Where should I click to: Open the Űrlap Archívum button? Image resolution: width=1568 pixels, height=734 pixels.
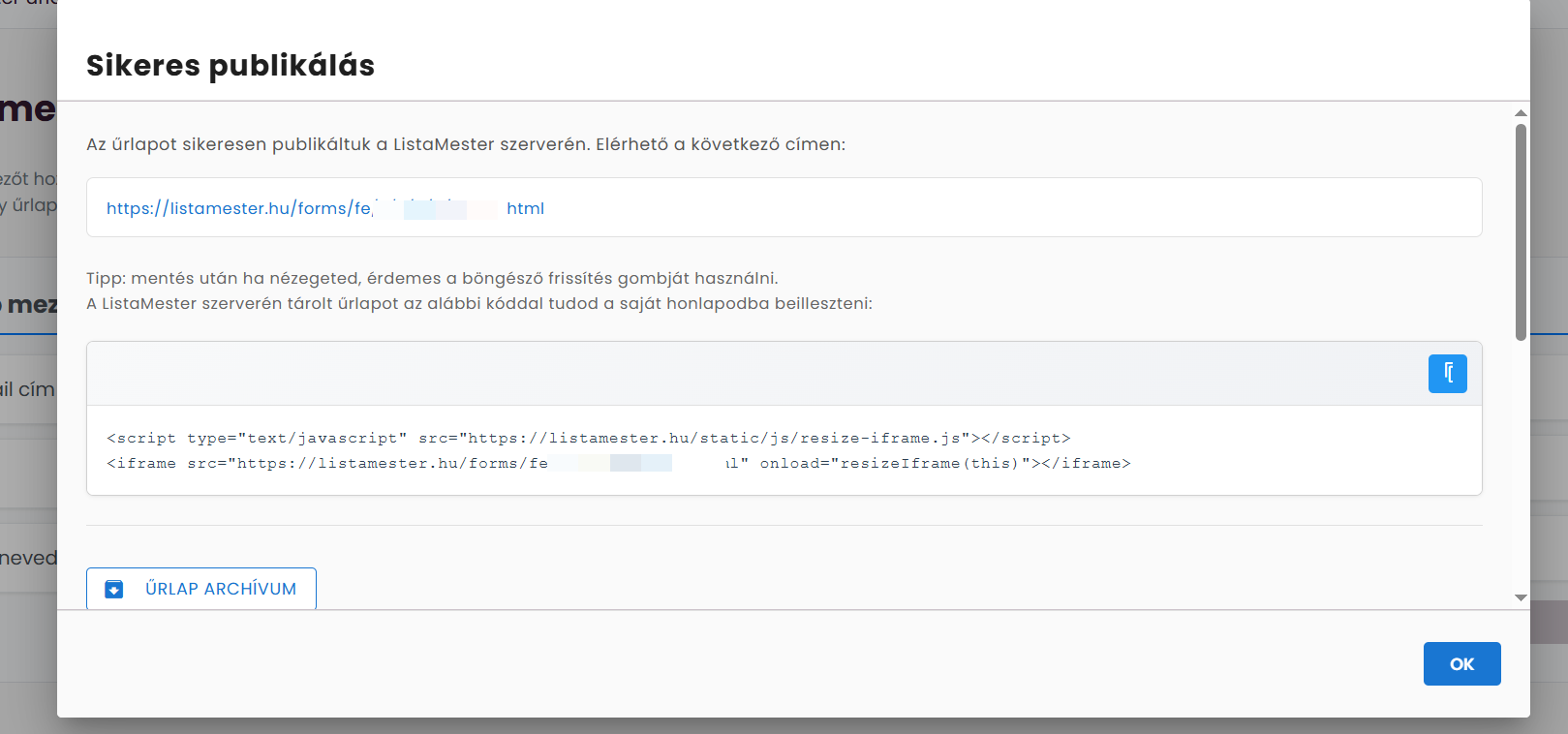(201, 589)
